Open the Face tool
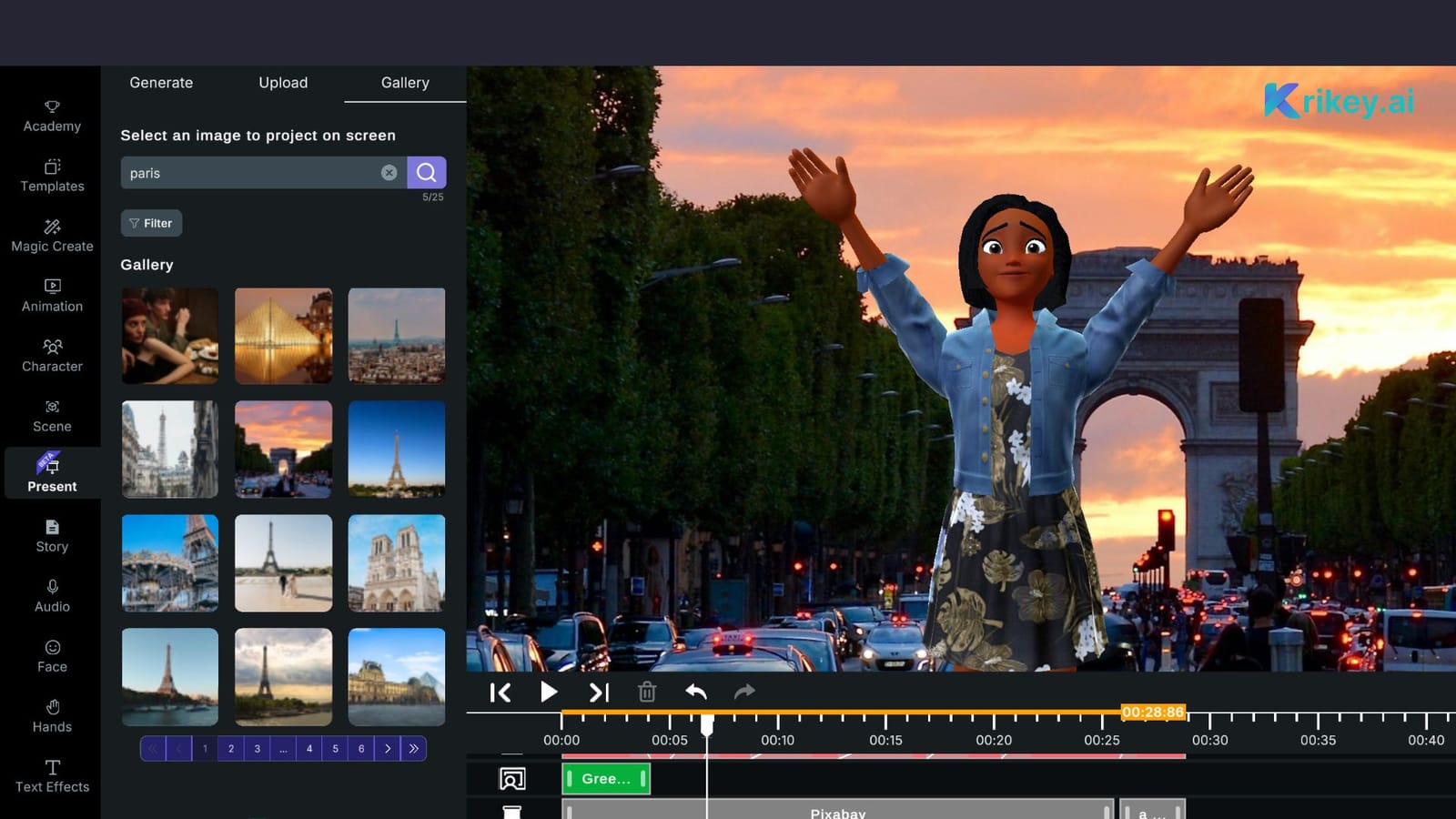The image size is (1456, 819). pos(52,655)
